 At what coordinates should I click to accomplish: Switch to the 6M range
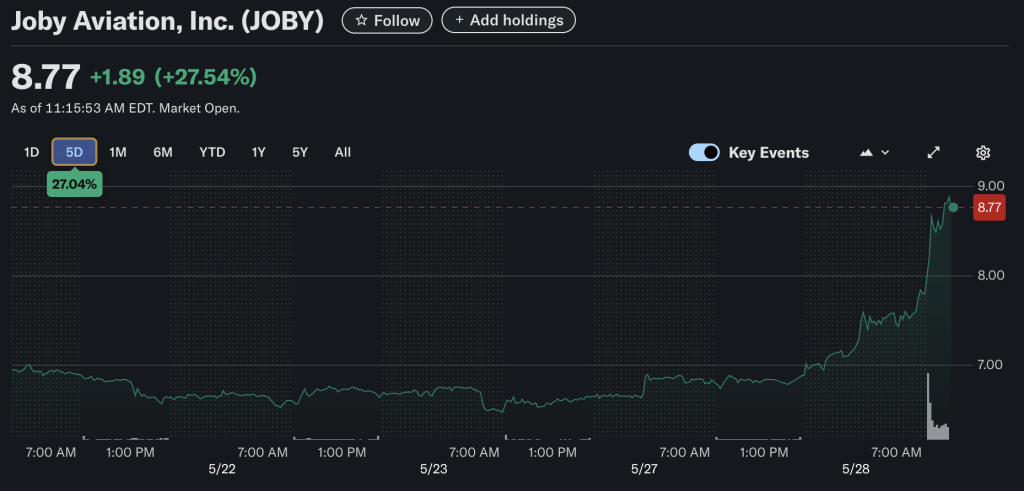pyautogui.click(x=163, y=152)
